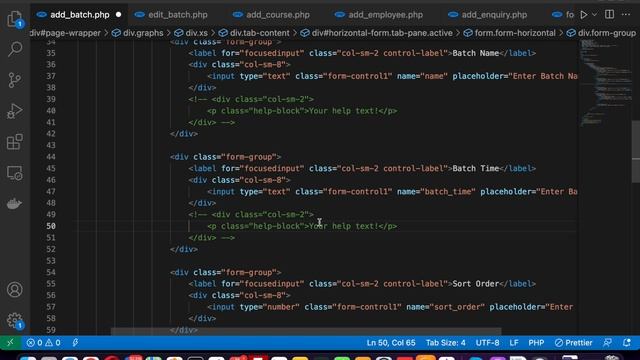Image resolution: width=640 pixels, height=360 pixels.
Task: Switch to the add_batch.php tab
Action: pos(79,15)
